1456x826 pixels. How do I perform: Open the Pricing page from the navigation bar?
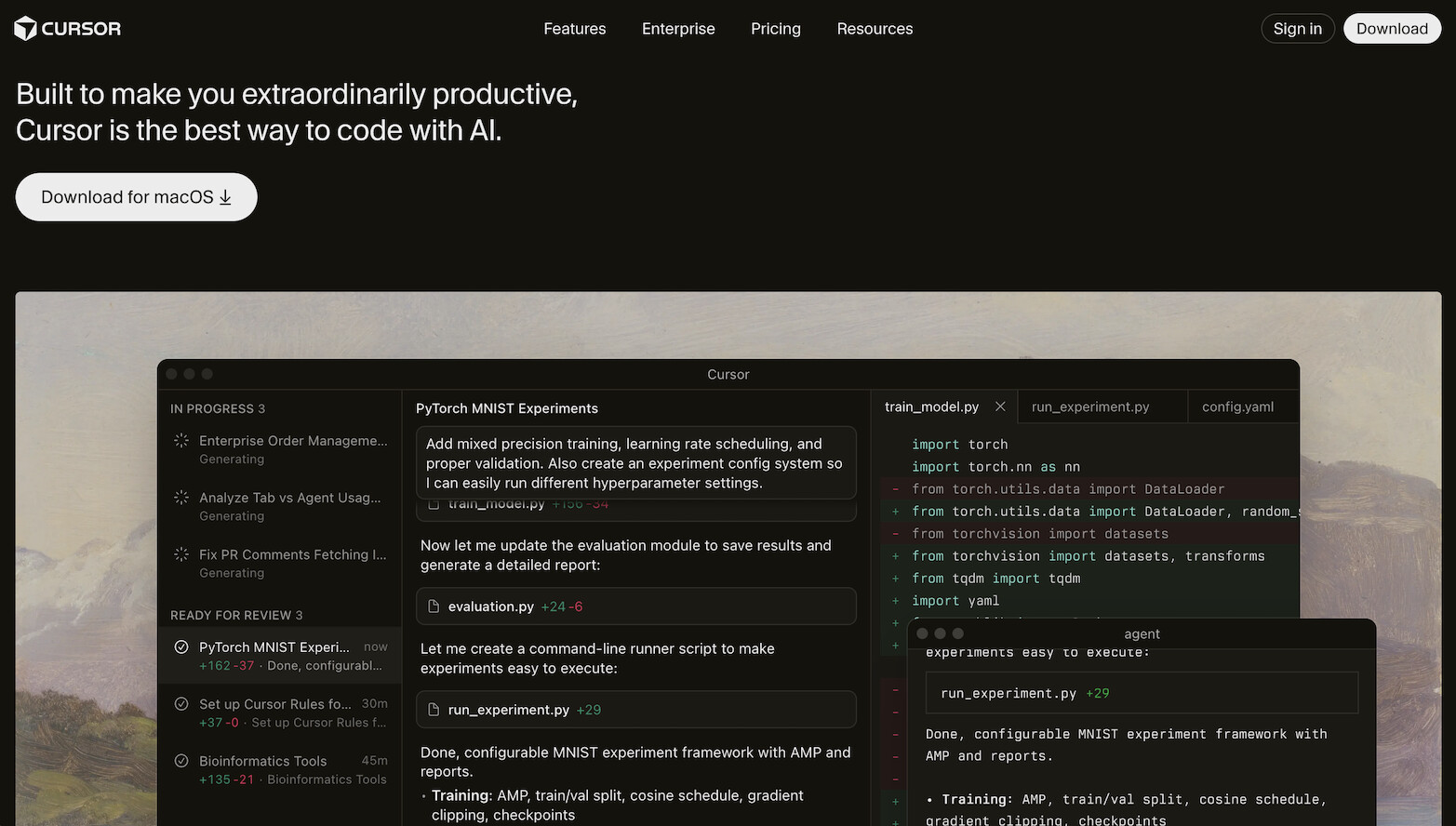click(775, 29)
